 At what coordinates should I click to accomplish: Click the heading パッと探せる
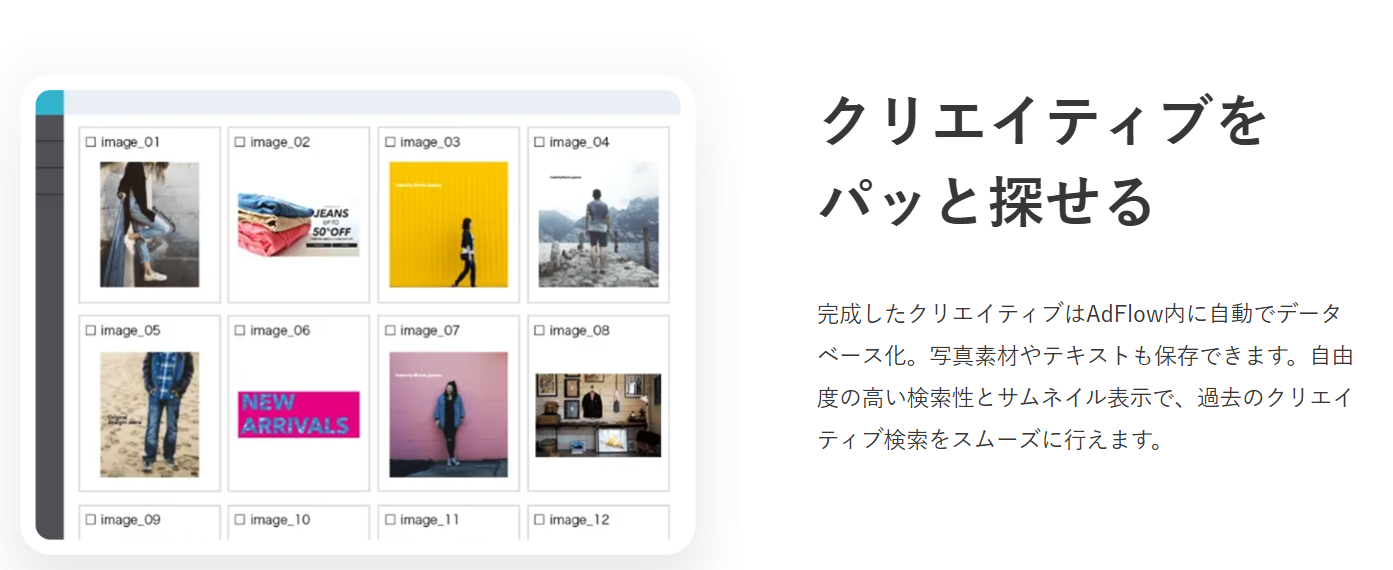click(x=987, y=201)
